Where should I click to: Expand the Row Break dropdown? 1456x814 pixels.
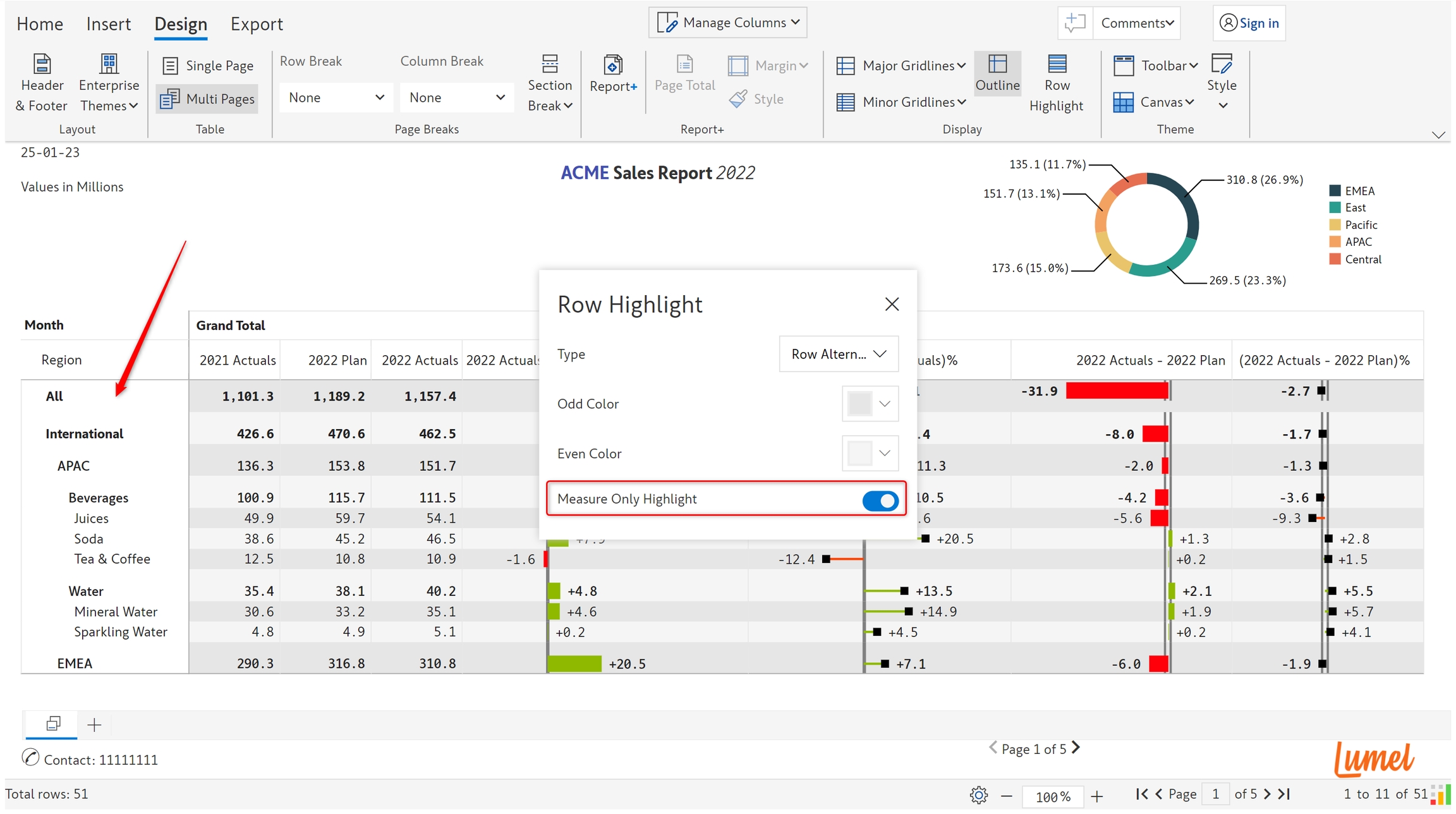[336, 98]
